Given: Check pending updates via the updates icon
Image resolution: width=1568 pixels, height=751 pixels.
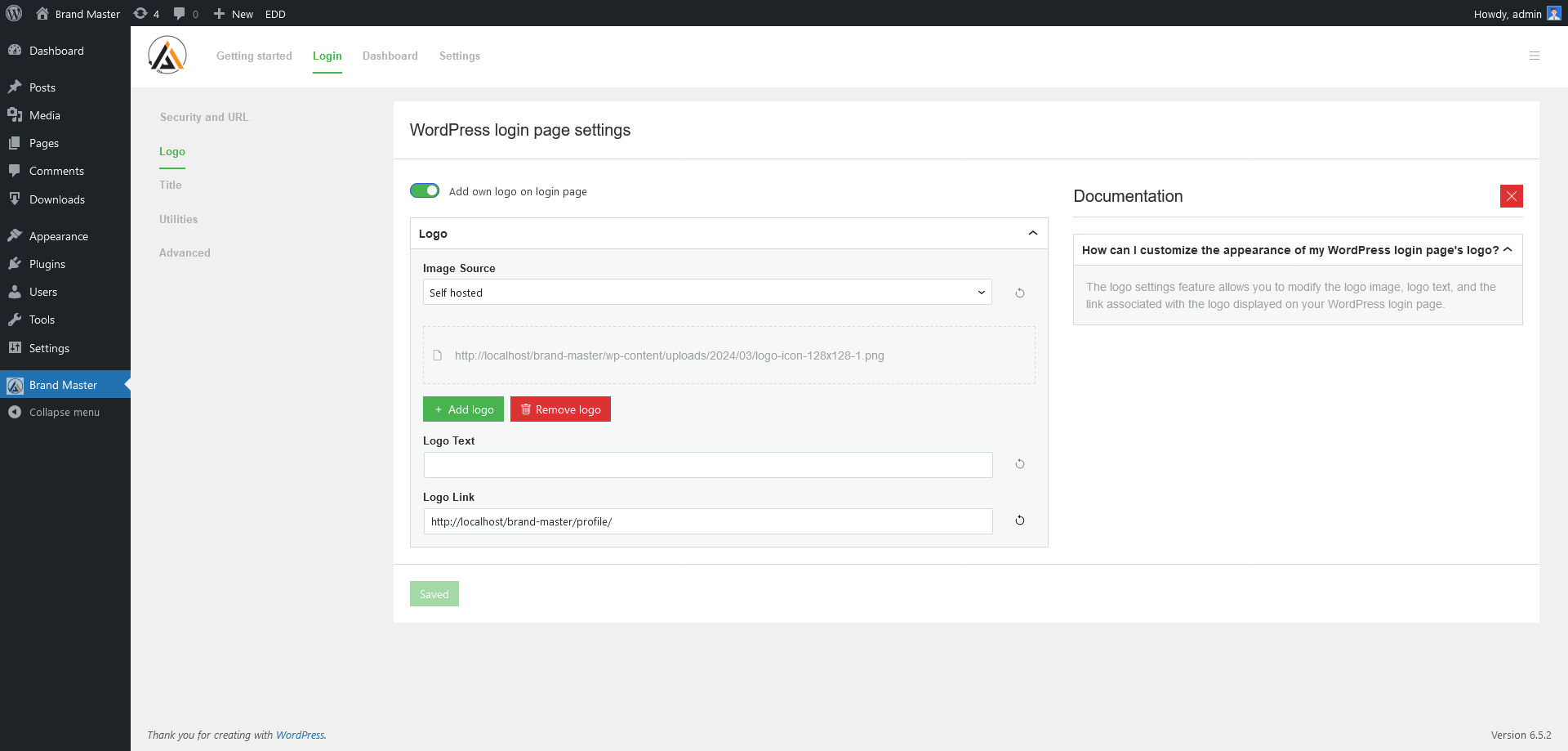Looking at the screenshot, I should pyautogui.click(x=140, y=13).
